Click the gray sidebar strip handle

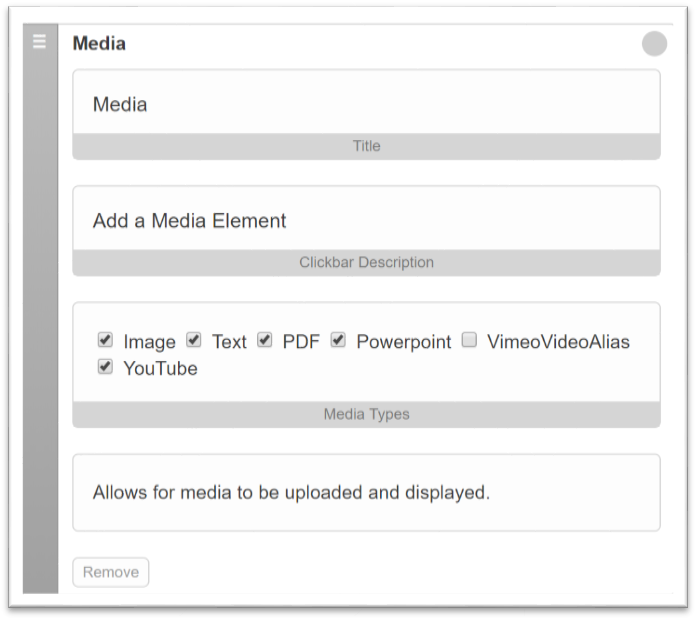coord(40,308)
